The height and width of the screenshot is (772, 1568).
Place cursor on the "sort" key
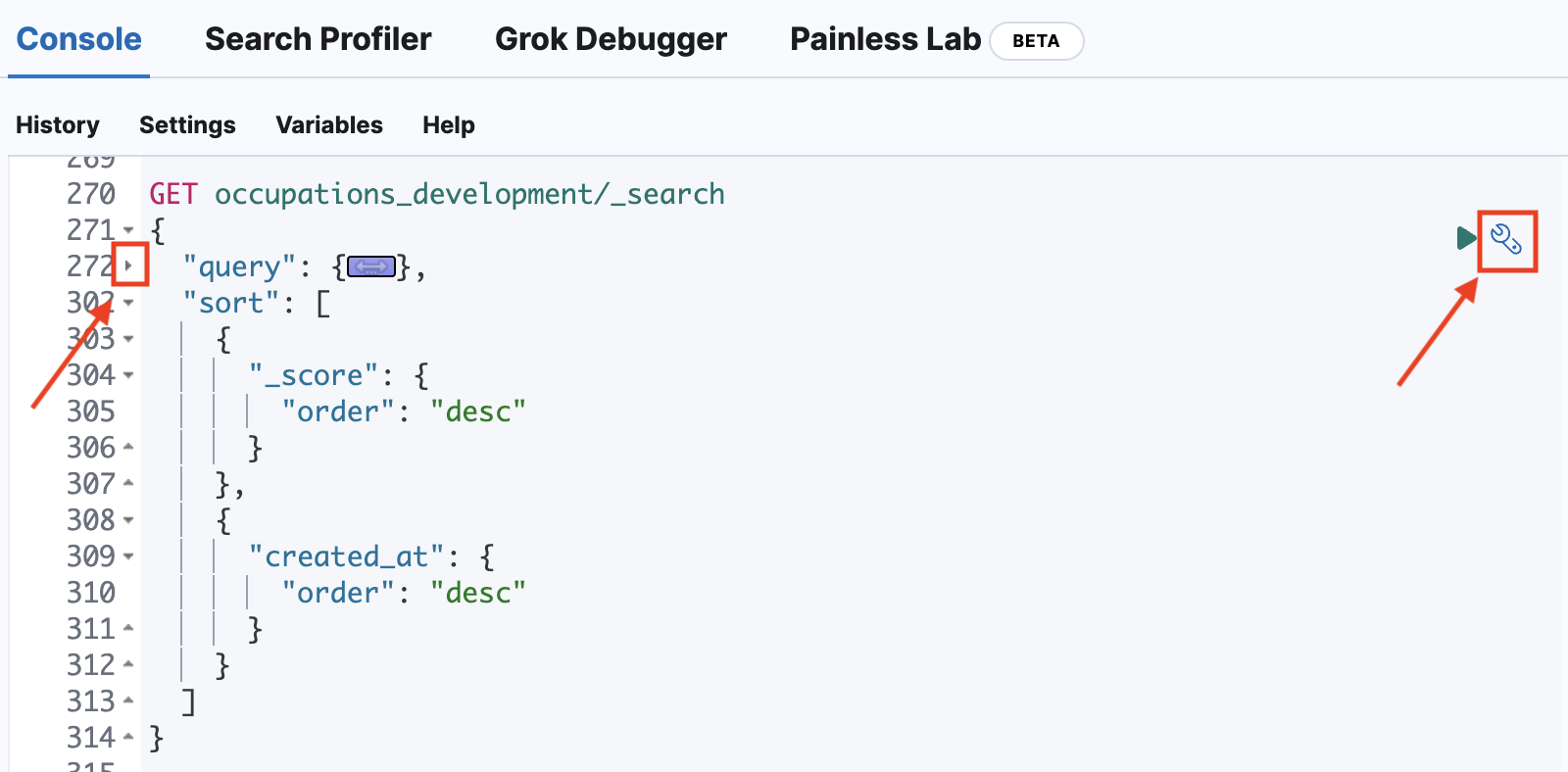tap(231, 303)
